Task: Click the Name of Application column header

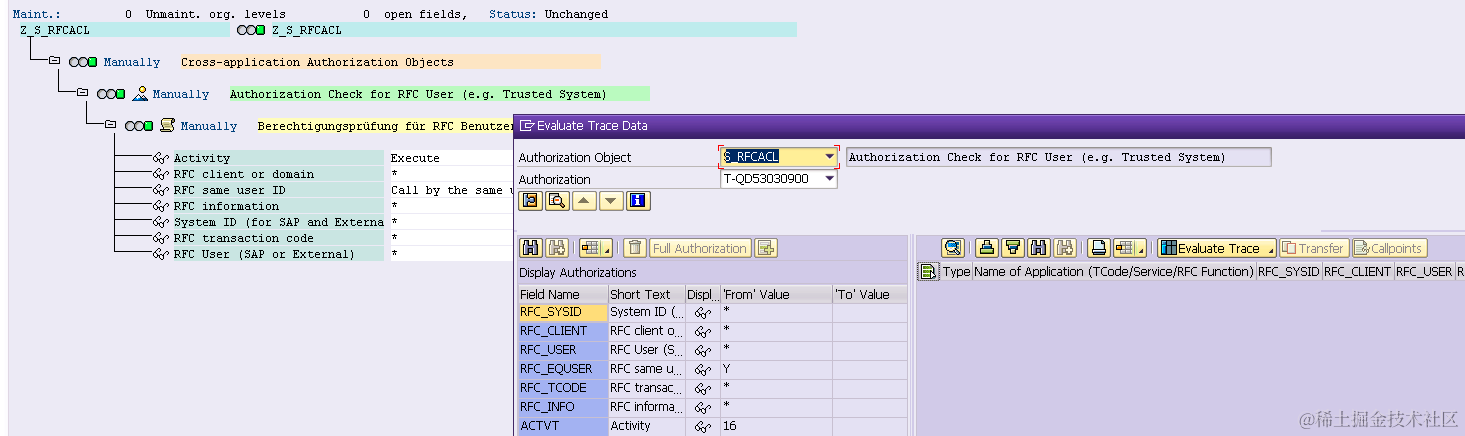Action: pyautogui.click(x=1113, y=271)
